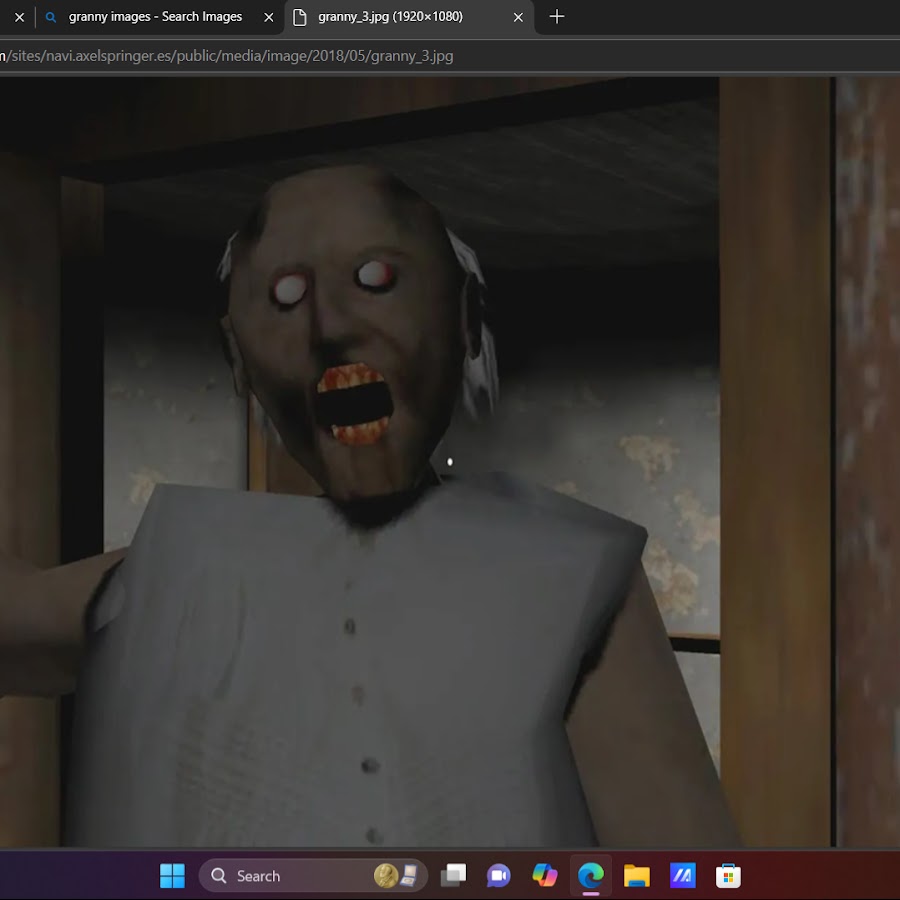Open Task View from the taskbar

(453, 876)
